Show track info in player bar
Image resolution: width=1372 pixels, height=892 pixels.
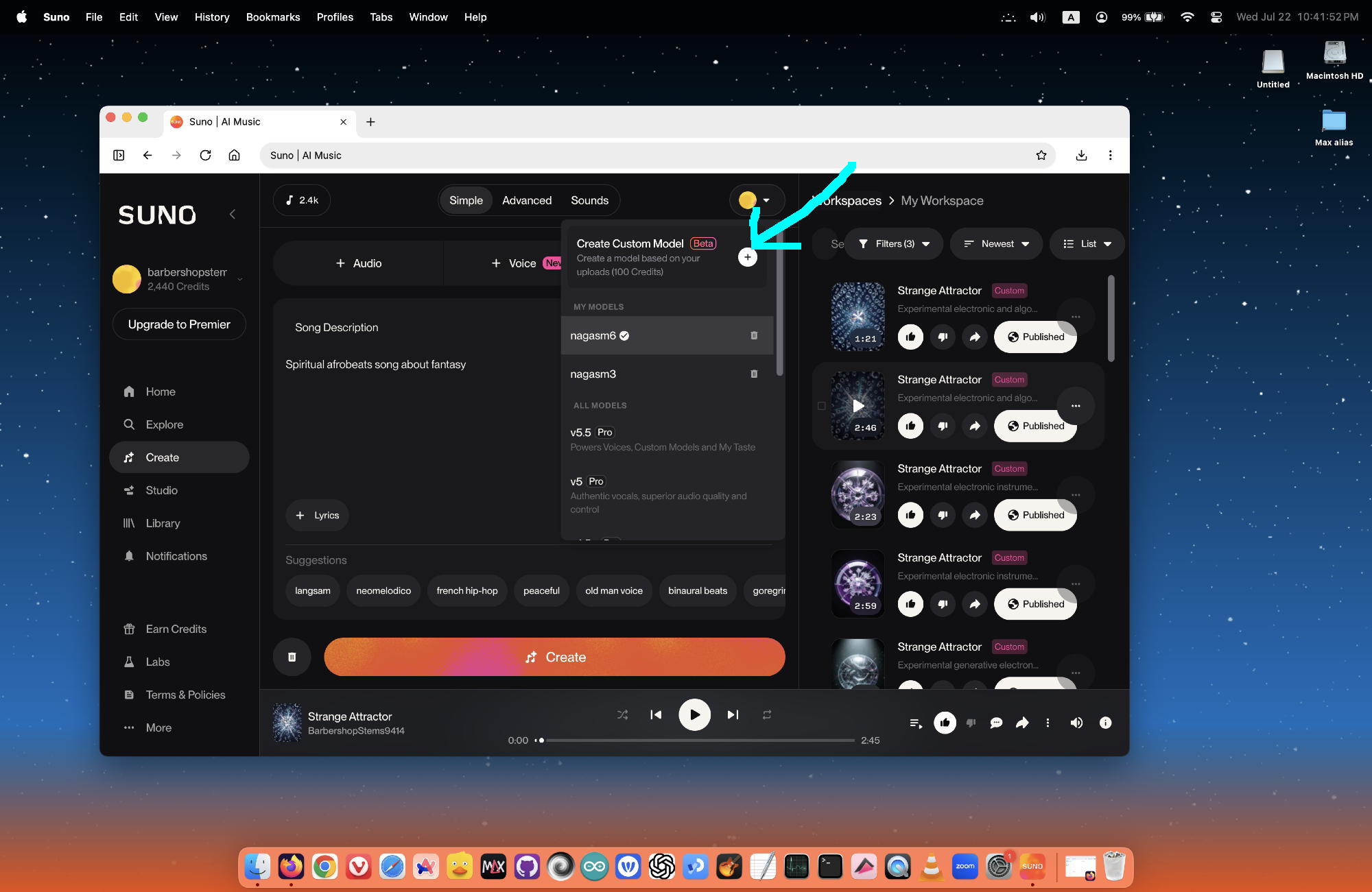click(1105, 723)
